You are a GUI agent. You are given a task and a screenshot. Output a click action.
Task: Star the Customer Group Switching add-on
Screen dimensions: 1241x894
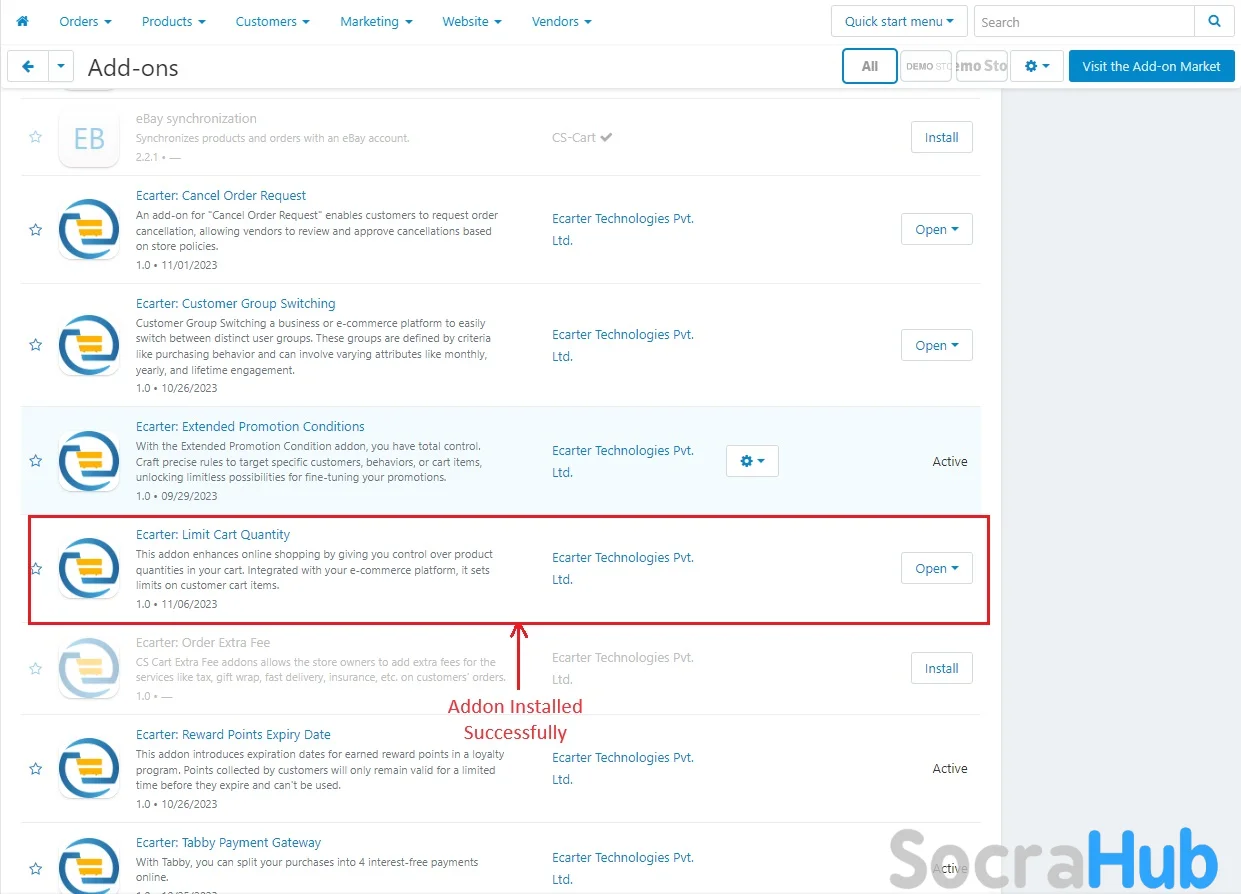36,345
